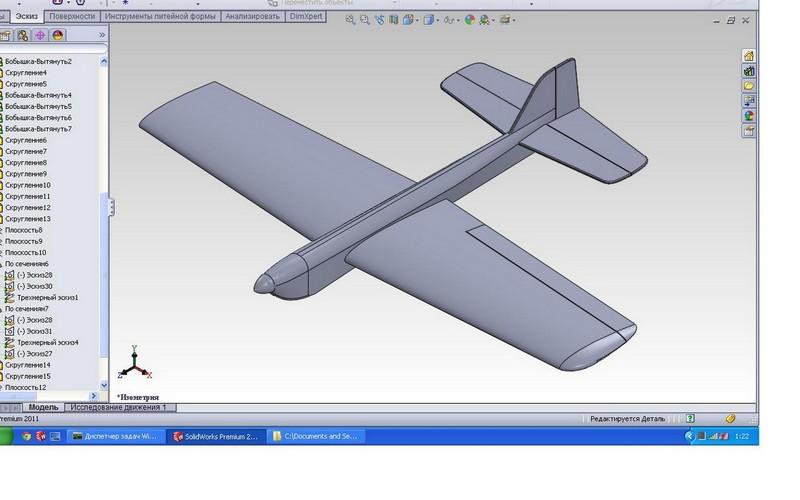Open the Edit Appearance color ball icon
This screenshot has height=500, width=800.
(468, 19)
